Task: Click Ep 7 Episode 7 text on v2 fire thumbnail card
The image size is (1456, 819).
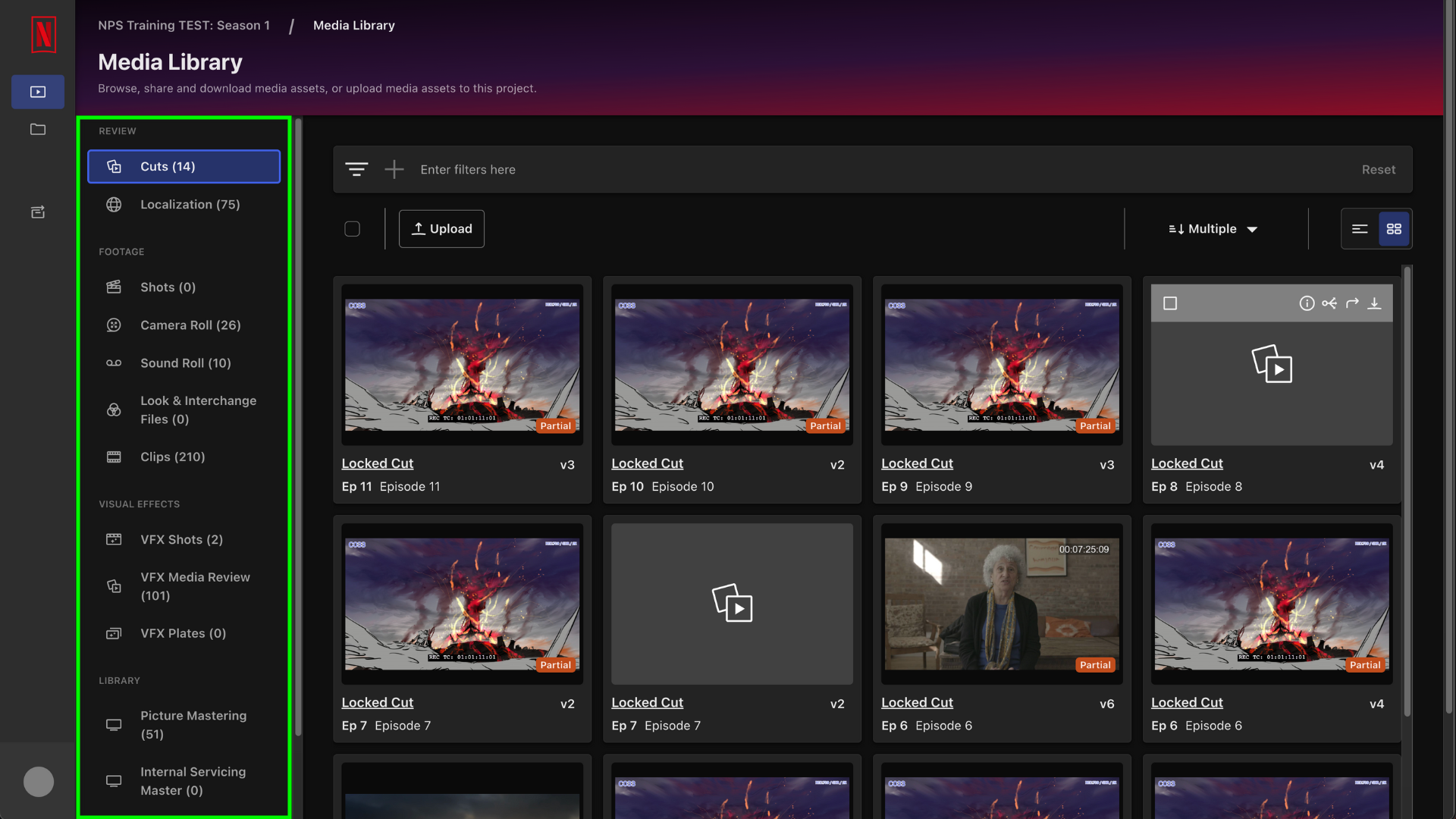Action: pyautogui.click(x=386, y=726)
